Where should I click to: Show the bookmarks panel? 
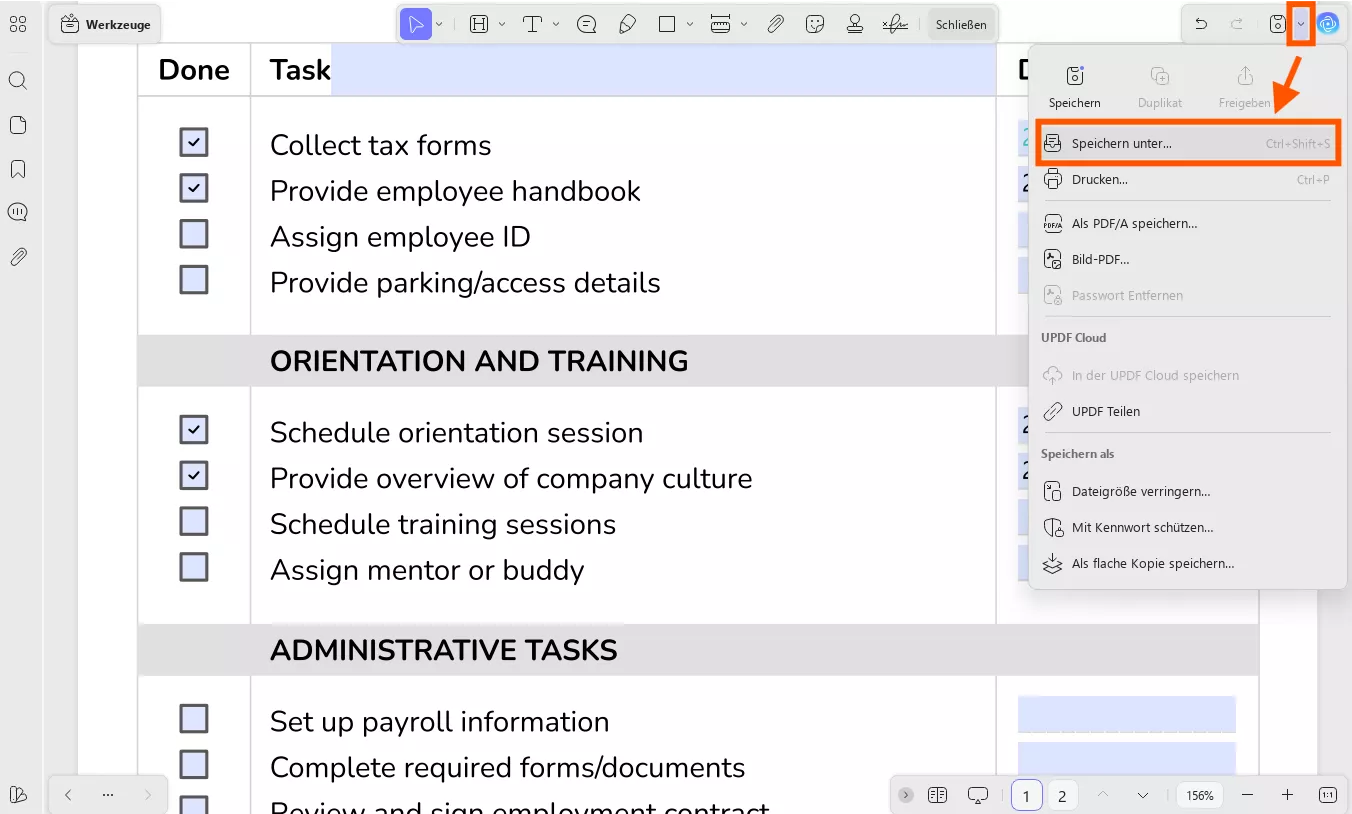pos(18,169)
